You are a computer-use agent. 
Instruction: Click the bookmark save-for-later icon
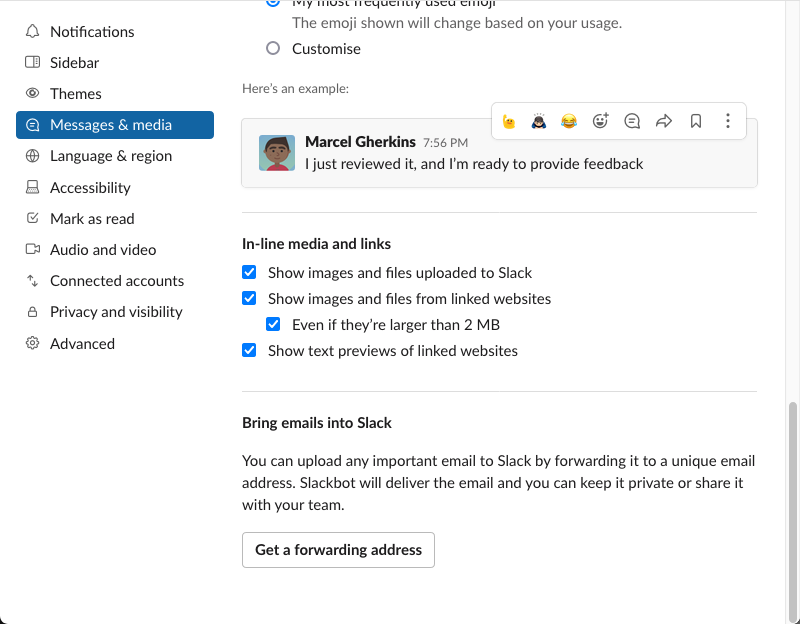[x=696, y=121]
